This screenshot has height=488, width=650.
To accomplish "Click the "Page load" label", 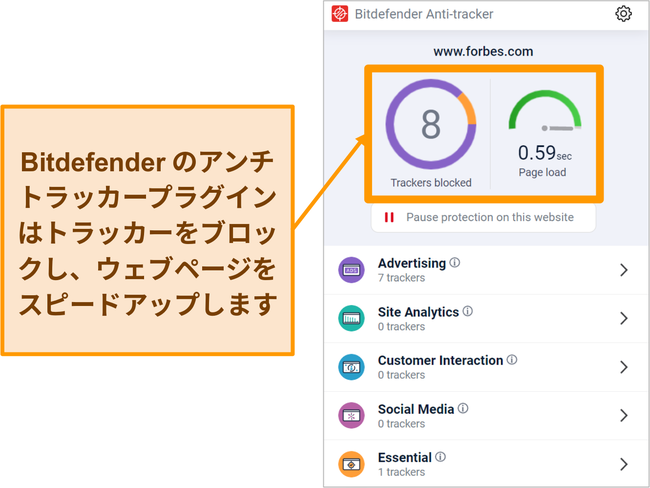I will (x=542, y=172).
